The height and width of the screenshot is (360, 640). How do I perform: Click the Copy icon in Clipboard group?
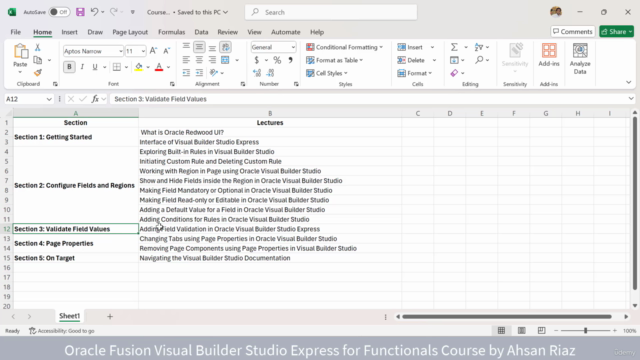(x=38, y=60)
